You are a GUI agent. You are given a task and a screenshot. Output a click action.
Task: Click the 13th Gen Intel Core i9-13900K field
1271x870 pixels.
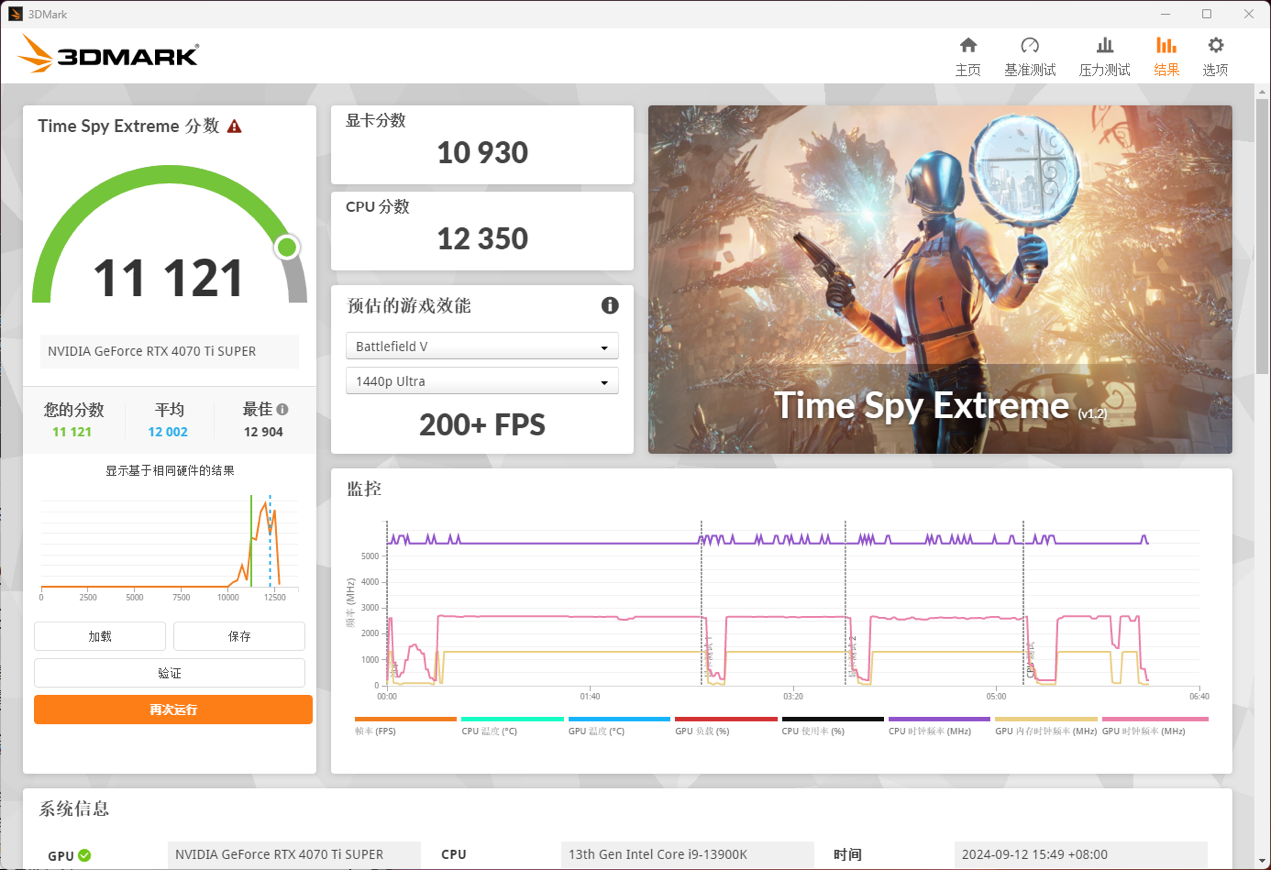tap(687, 855)
